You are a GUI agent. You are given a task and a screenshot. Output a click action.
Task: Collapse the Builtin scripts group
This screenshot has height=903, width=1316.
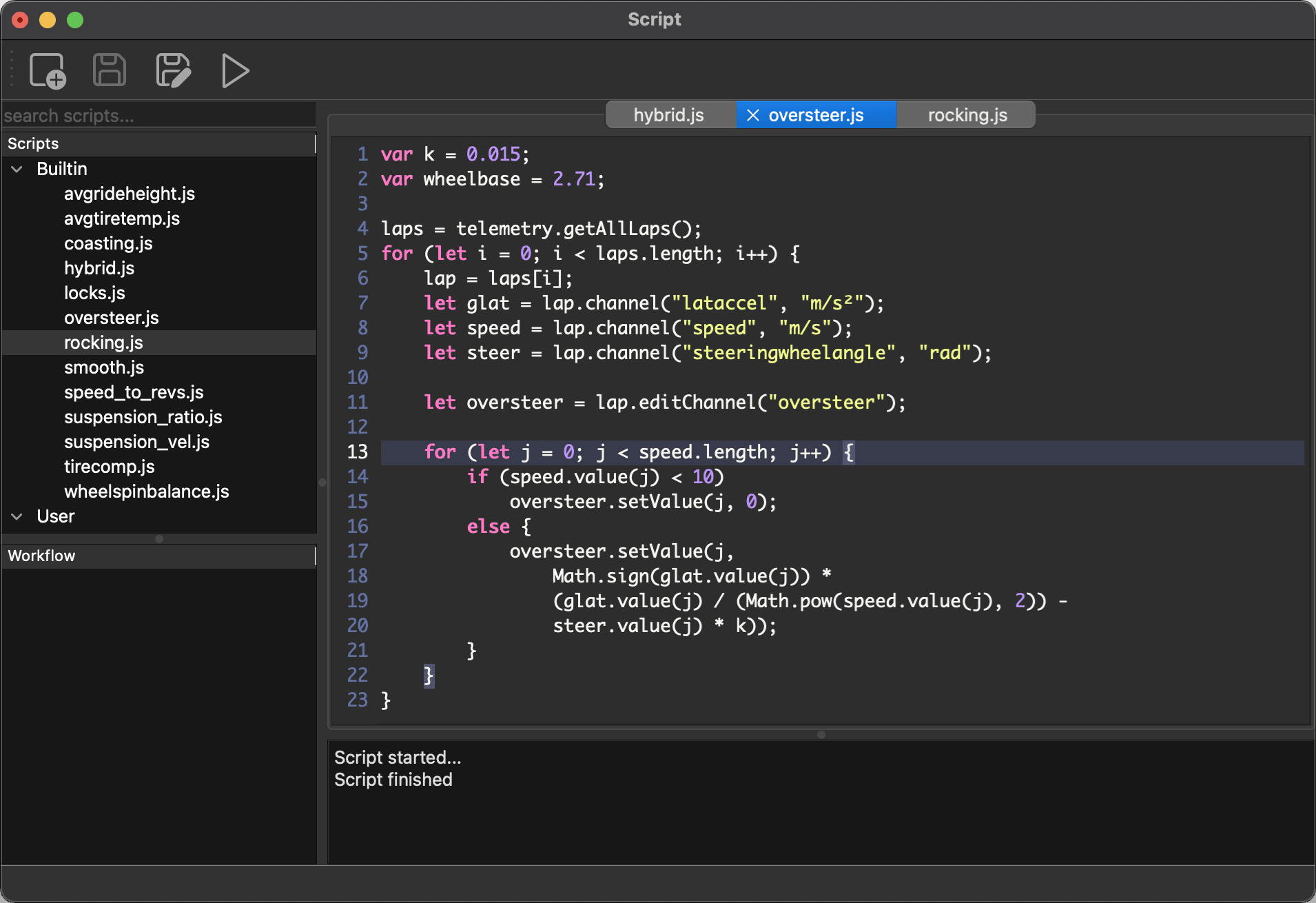17,169
